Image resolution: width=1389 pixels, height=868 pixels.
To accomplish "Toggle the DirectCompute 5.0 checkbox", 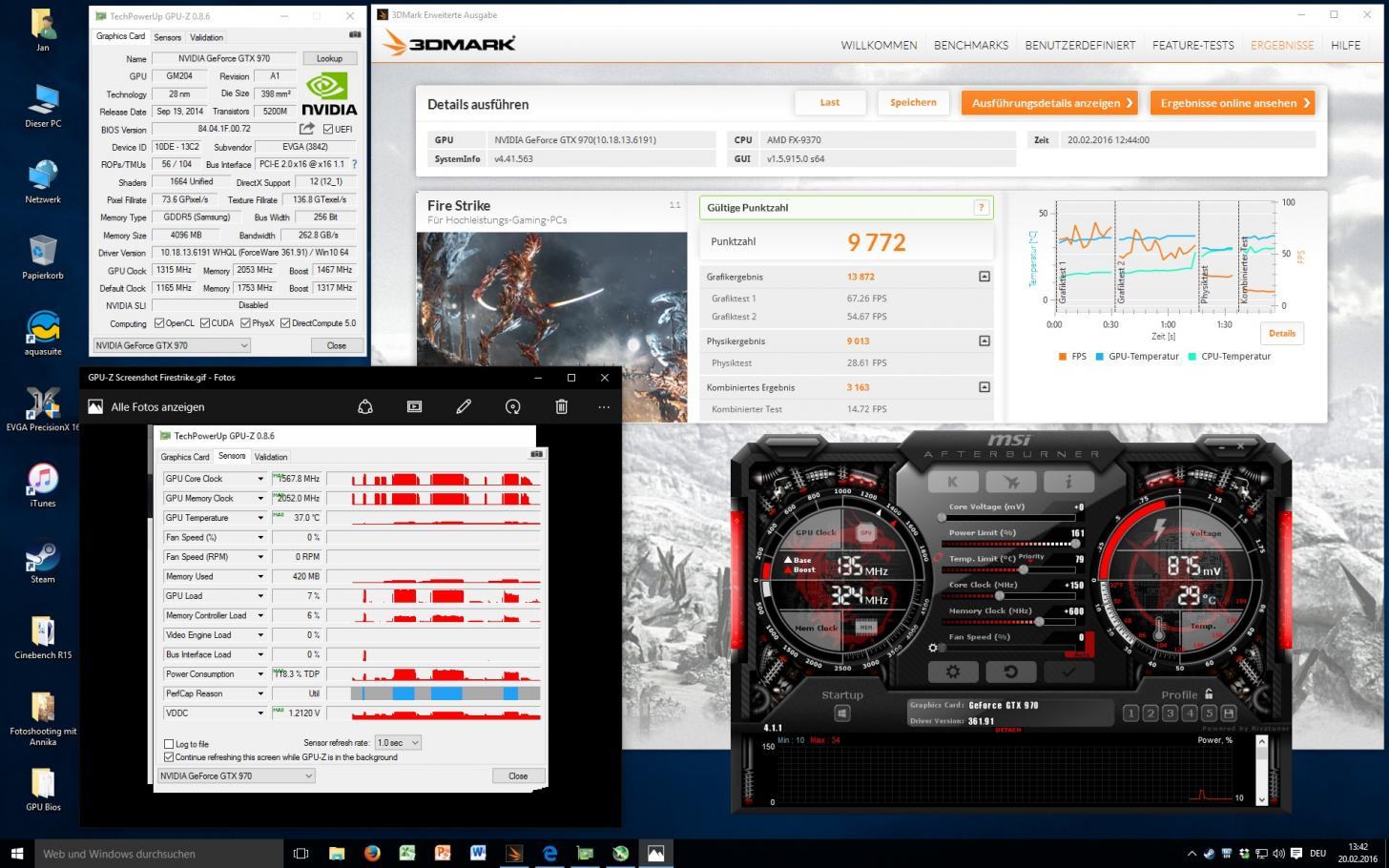I will (x=285, y=323).
